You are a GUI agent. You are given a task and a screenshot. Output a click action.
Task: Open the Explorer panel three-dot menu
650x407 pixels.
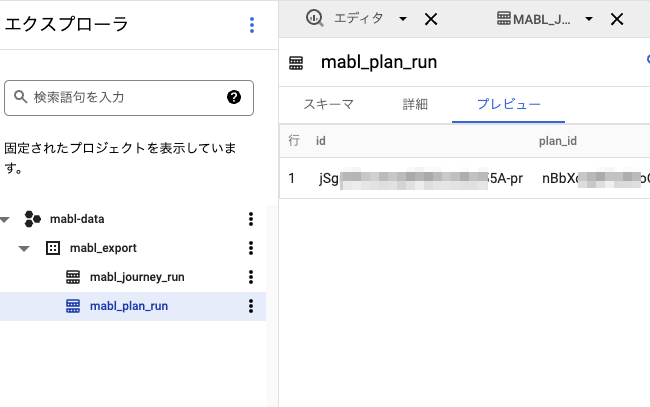tap(252, 25)
